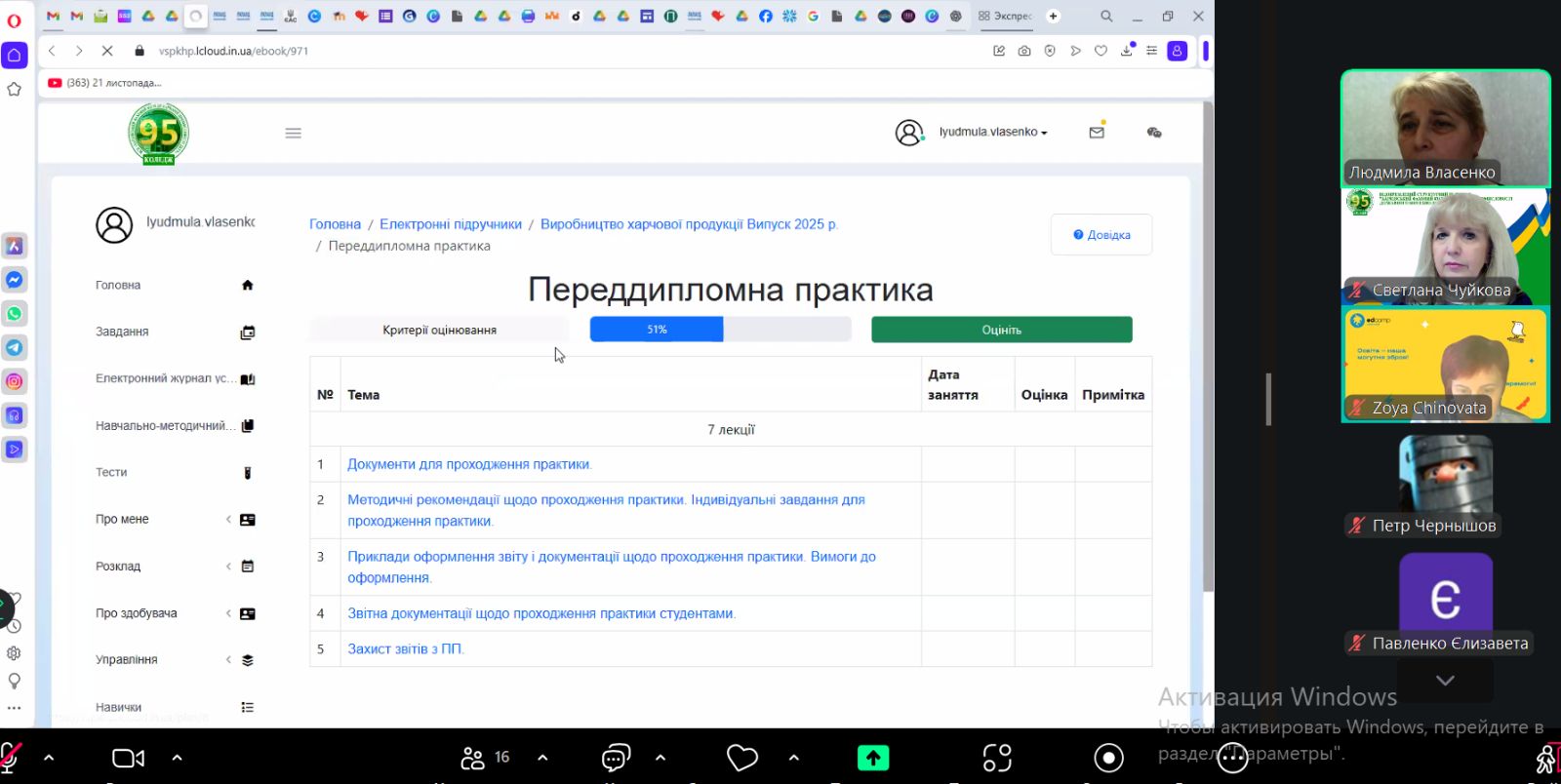Click the Messenger icon in the Opera sidebar
The height and width of the screenshot is (784, 1561).
[x=15, y=280]
